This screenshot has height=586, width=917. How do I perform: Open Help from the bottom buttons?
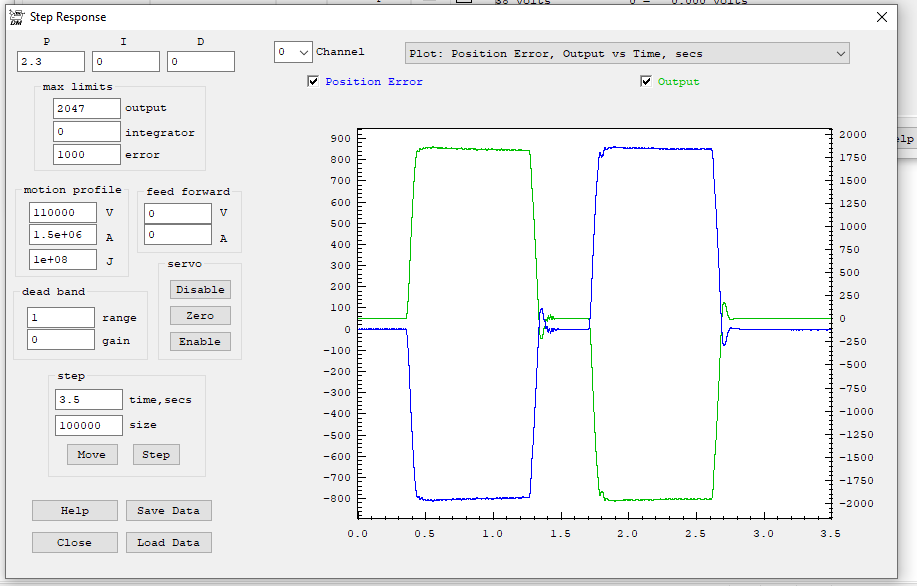[x=75, y=510]
